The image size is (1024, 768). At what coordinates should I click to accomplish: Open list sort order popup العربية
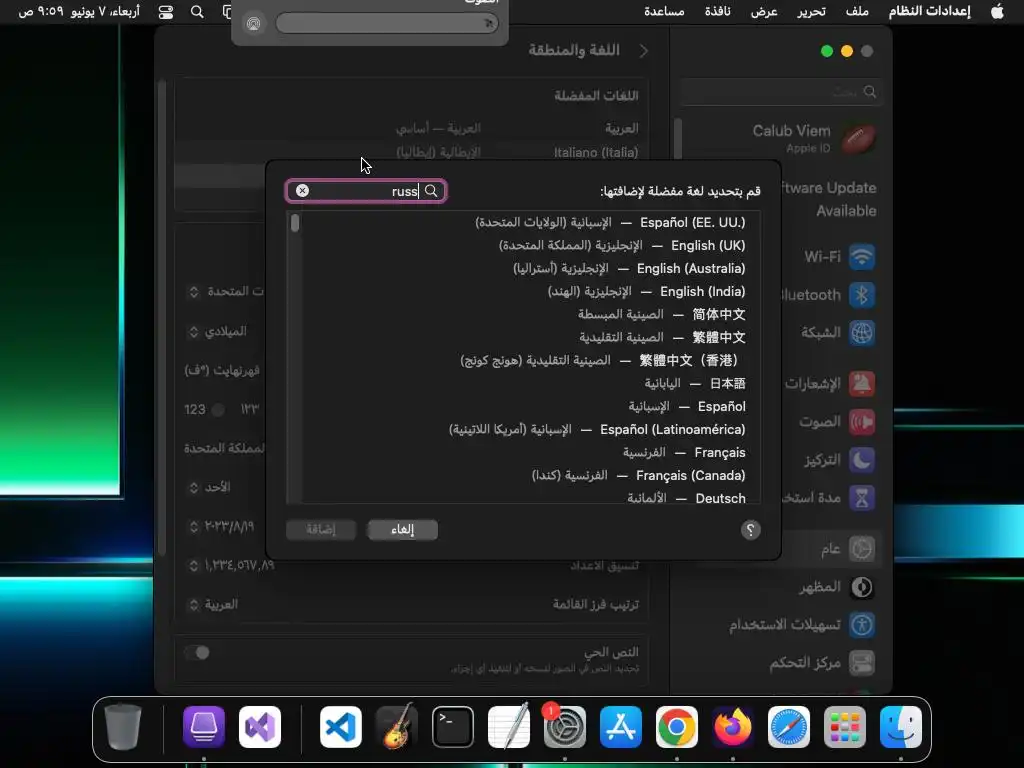214,605
